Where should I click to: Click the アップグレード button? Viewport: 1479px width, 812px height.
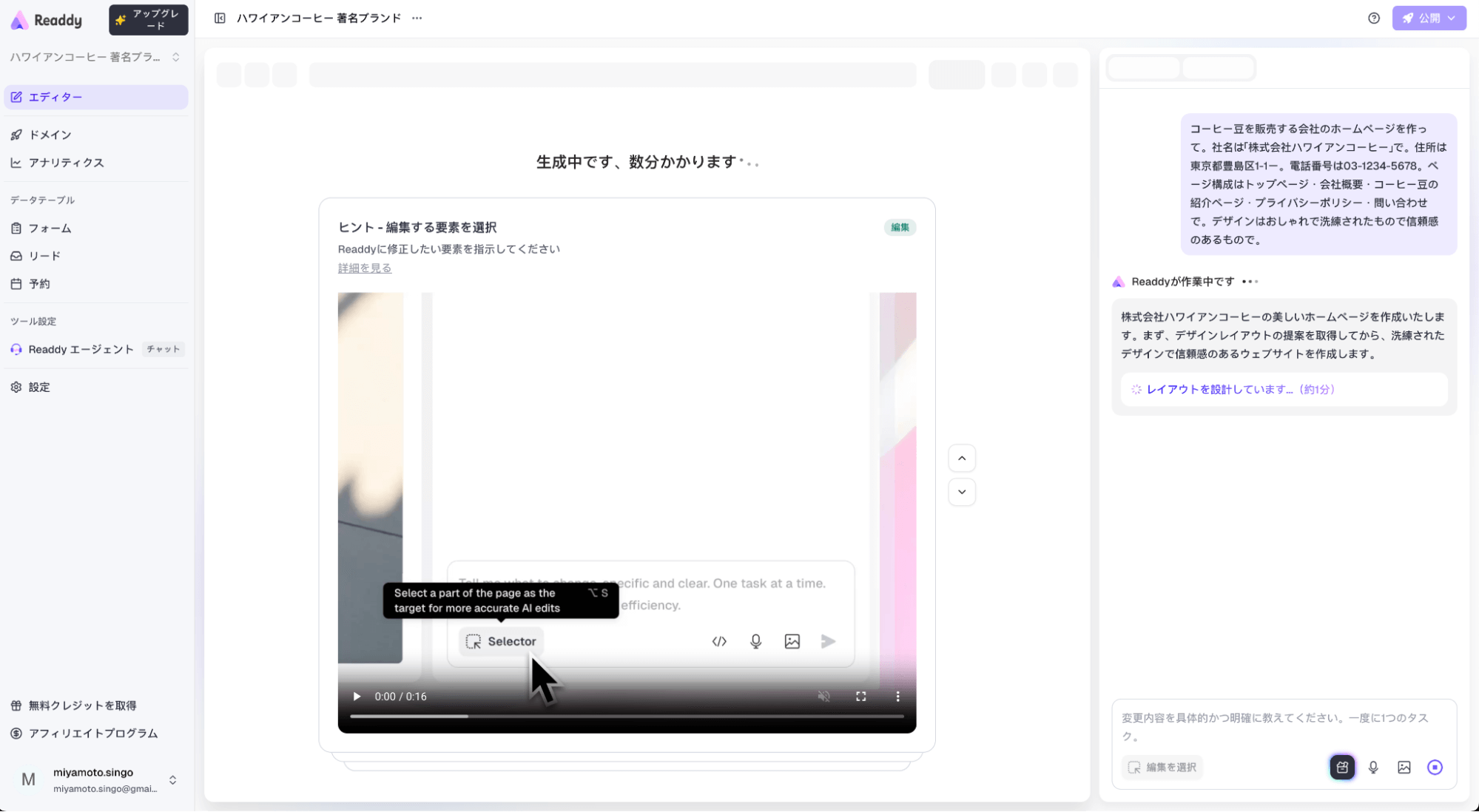[148, 20]
